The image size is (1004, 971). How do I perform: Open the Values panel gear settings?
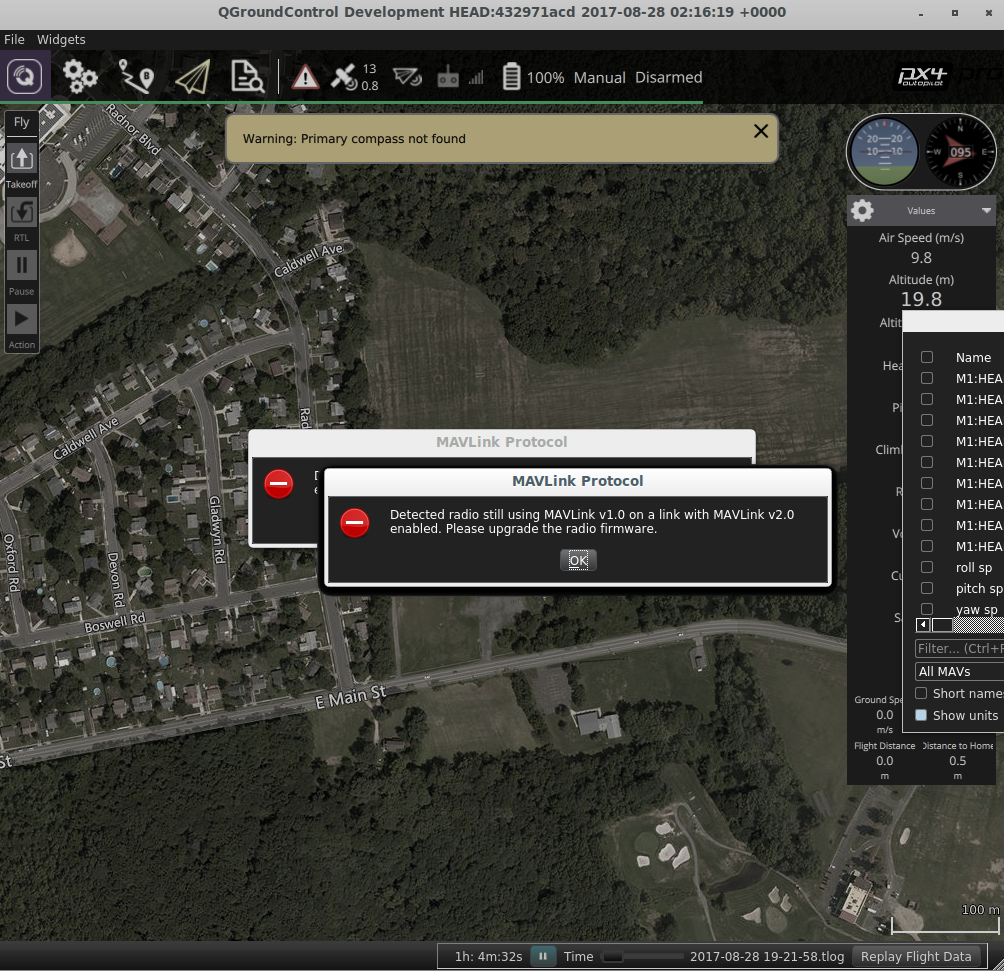(x=862, y=210)
